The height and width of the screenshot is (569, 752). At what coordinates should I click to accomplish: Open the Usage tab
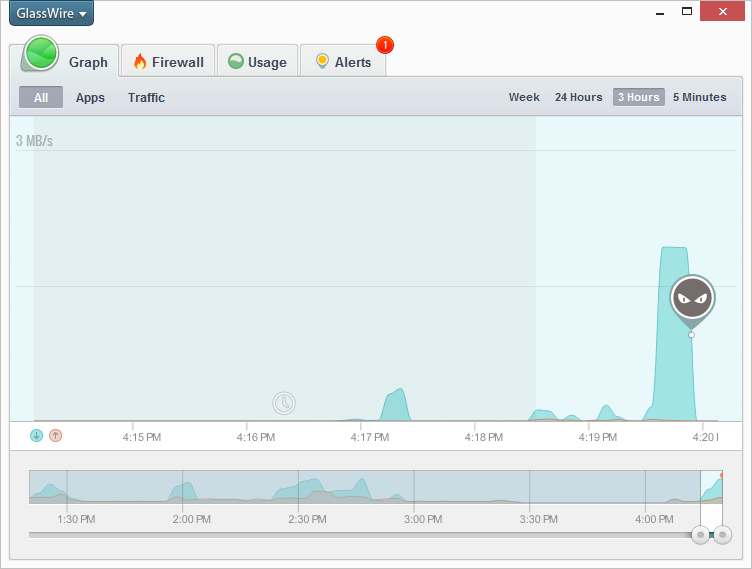point(258,61)
